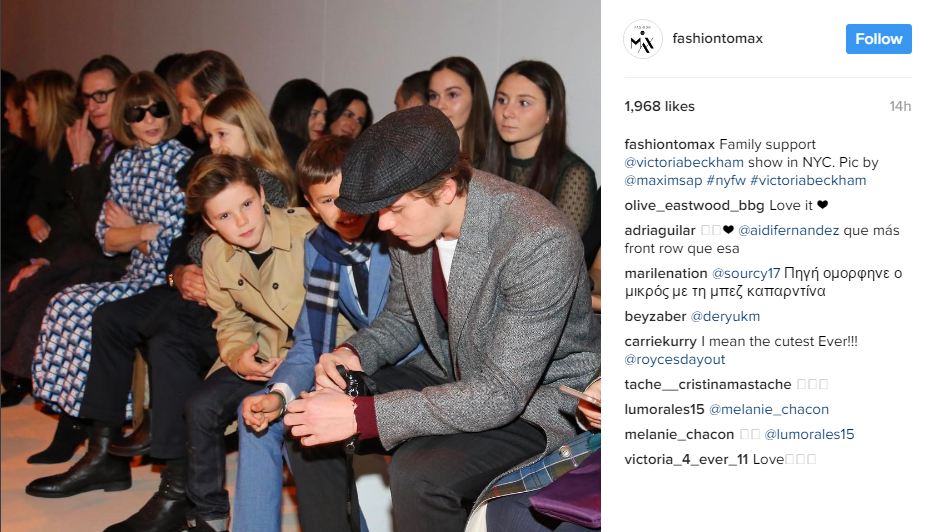Click the front row fashion show photo

(300, 266)
